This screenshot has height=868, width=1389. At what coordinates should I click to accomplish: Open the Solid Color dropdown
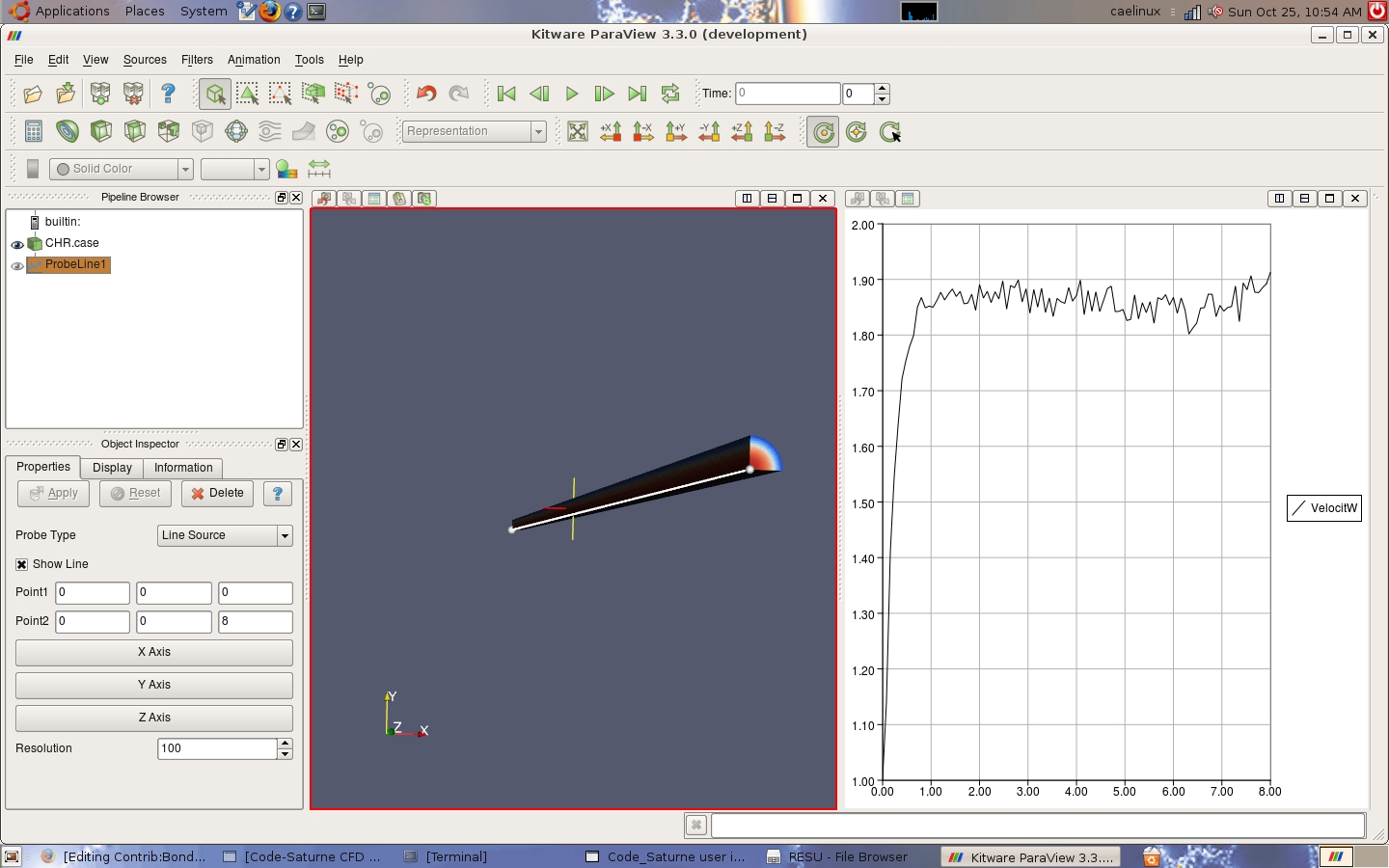pyautogui.click(x=122, y=169)
